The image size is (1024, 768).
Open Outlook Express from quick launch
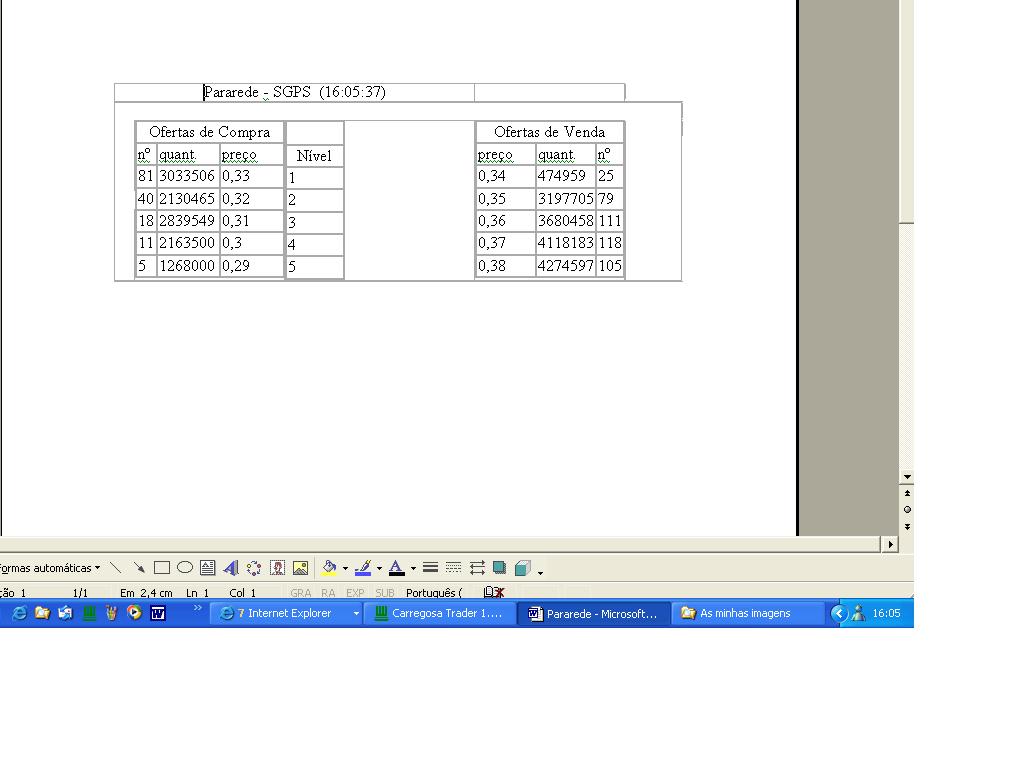(65, 613)
